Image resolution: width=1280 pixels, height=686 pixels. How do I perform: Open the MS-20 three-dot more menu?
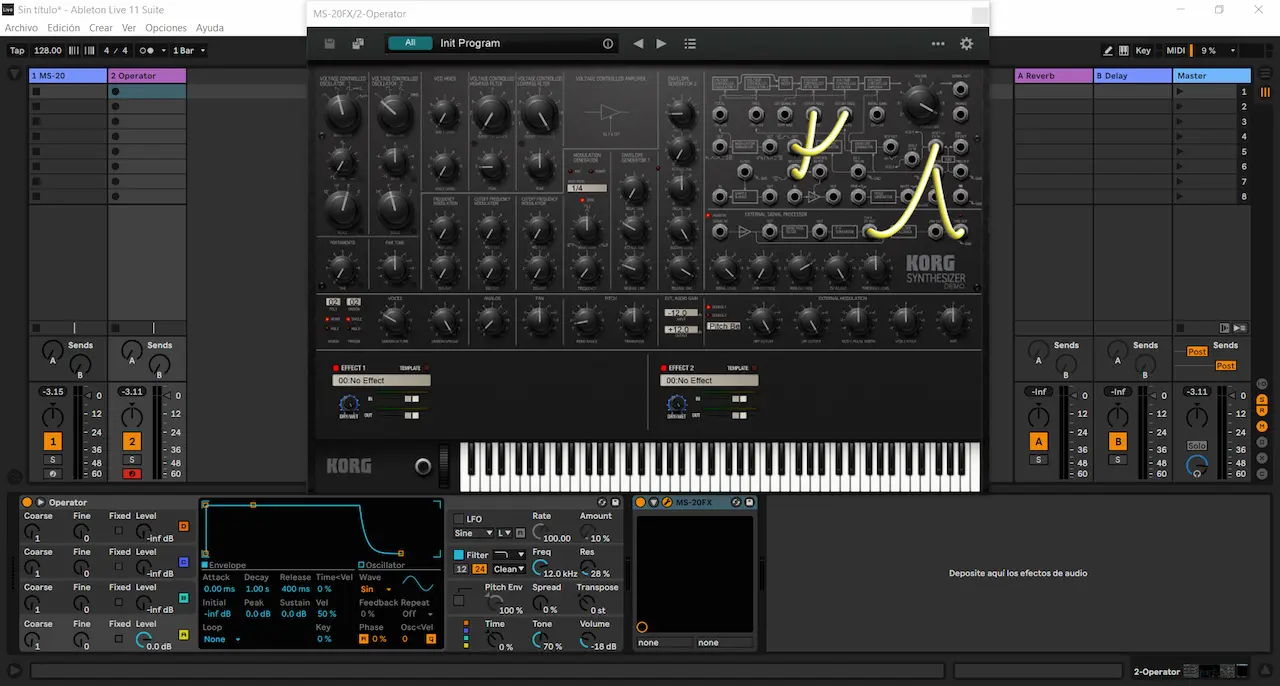pos(938,44)
